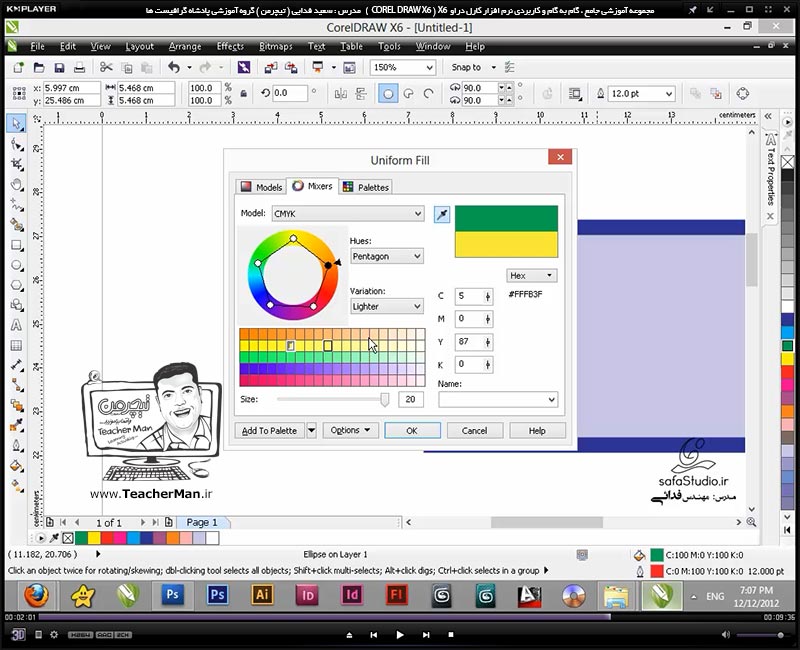
Task: Select the Shape tool in toolbox
Action: (x=17, y=145)
